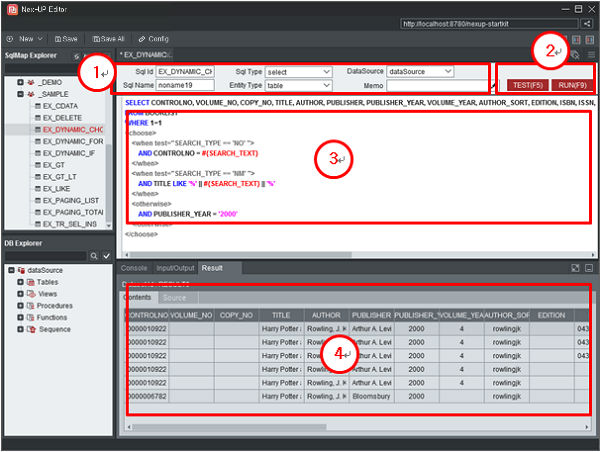The width and height of the screenshot is (600, 452).
Task: Click the TEST(F5) button
Action: tap(528, 85)
